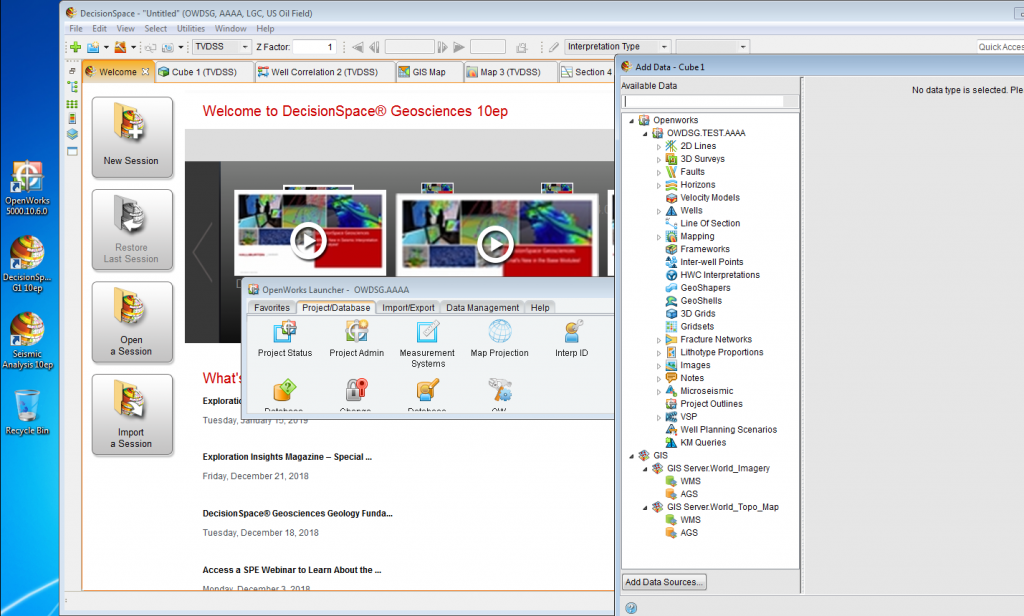Screen dimensions: 1024x616
Task: Click help icon in Add Data dialog
Action: [x=631, y=608]
